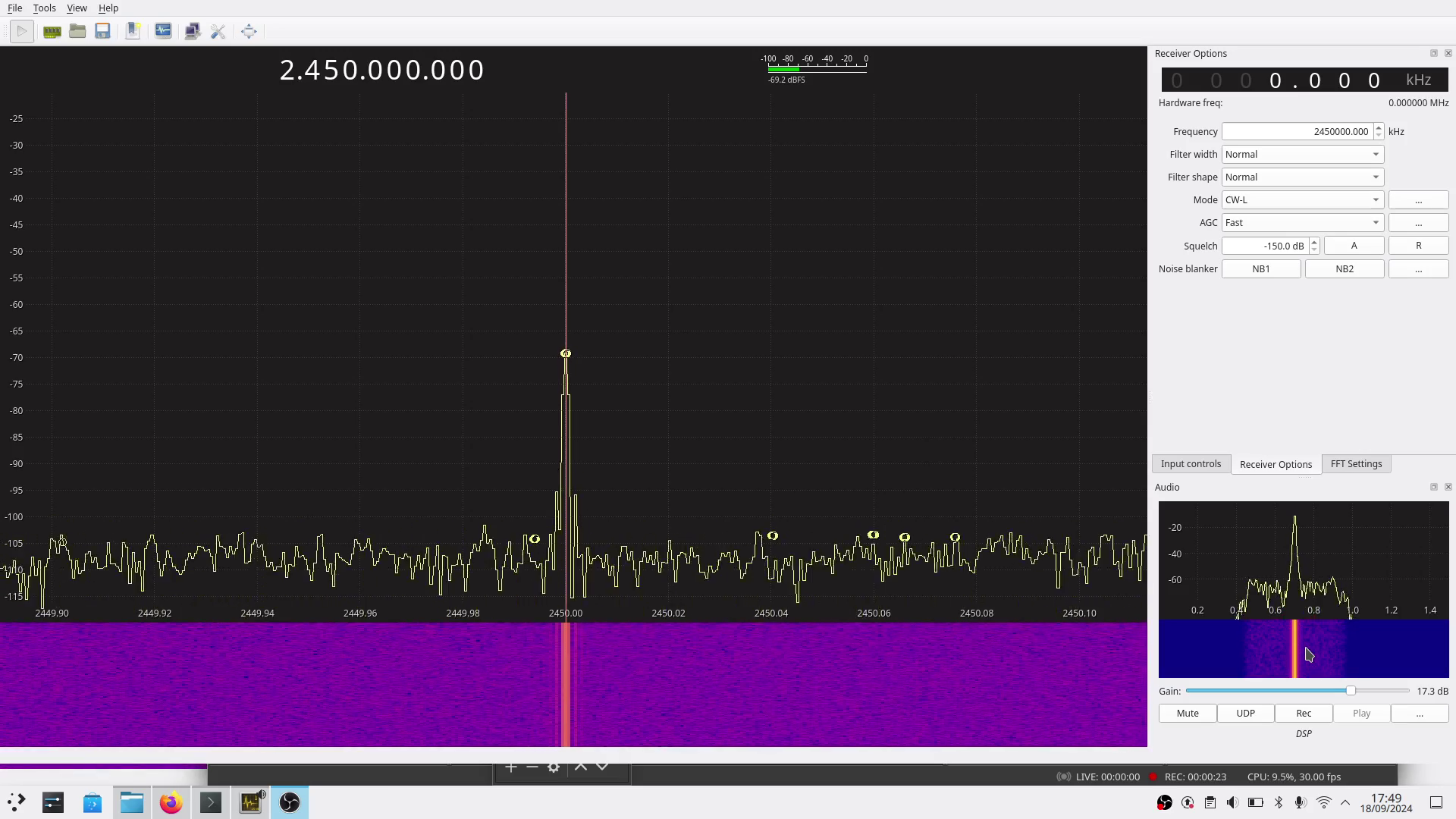Screen dimensions: 1456x819
Task: Close the Audio dock panel
Action: pos(1448,487)
